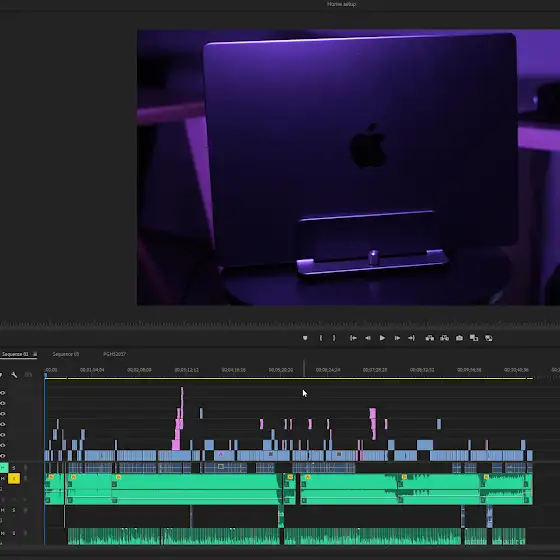Mute the third audio track
The image size is (560, 560).
[x=3, y=510]
